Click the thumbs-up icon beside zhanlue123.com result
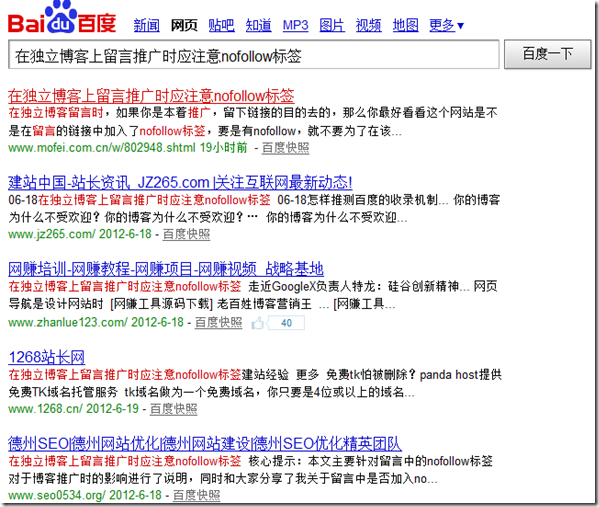 pyautogui.click(x=258, y=323)
